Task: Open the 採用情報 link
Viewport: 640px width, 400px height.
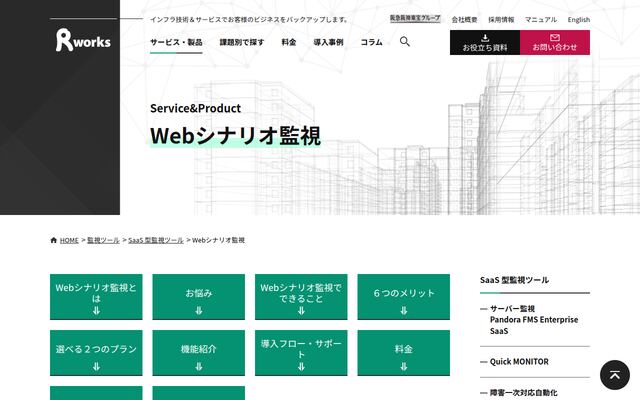Action: click(x=501, y=20)
